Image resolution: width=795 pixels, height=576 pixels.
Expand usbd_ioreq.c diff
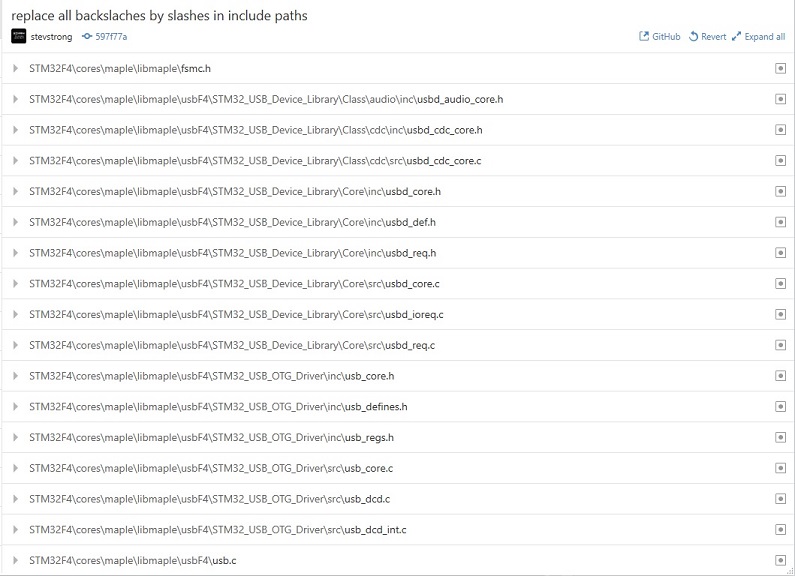pos(15,314)
